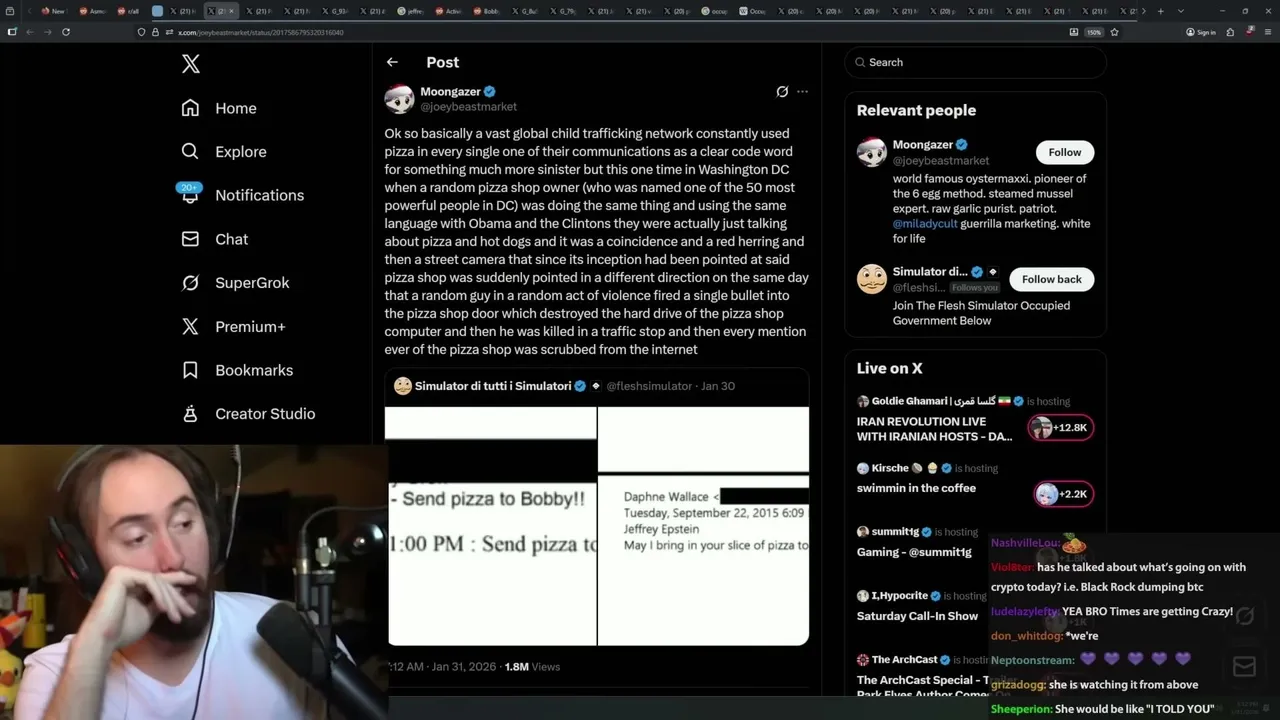The height and width of the screenshot is (720, 1280).
Task: Click the browser address bar URL
Action: coord(261,32)
